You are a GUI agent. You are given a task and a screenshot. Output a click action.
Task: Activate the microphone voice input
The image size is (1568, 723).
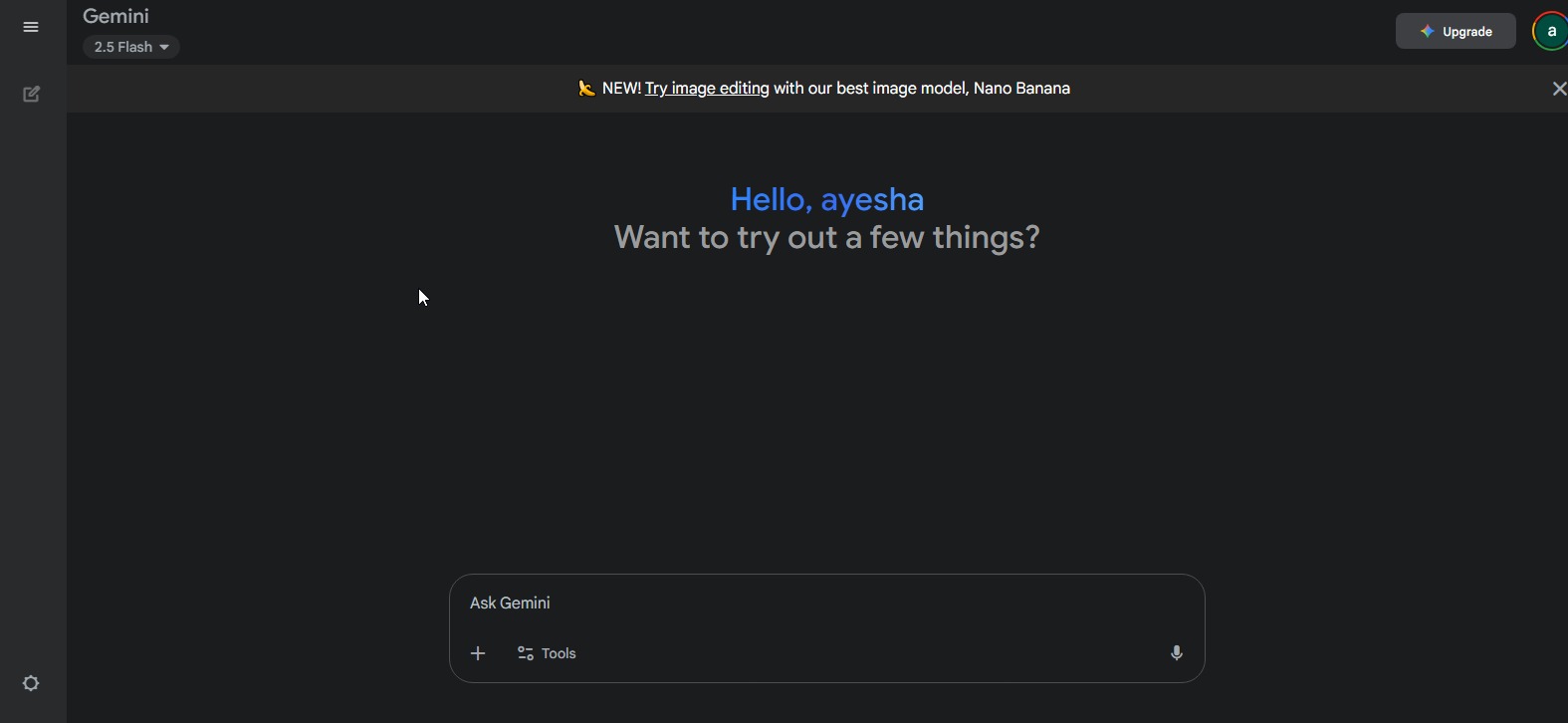pyautogui.click(x=1177, y=654)
